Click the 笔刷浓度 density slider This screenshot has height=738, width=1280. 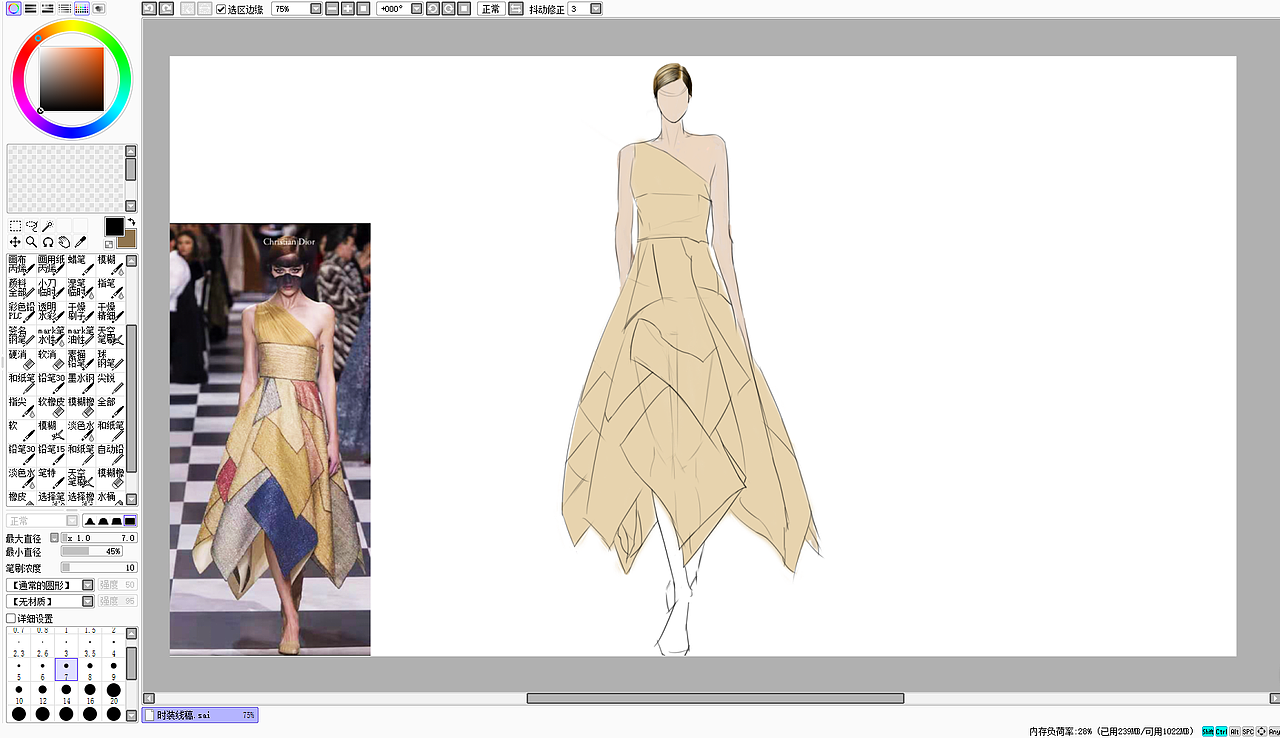(x=99, y=568)
